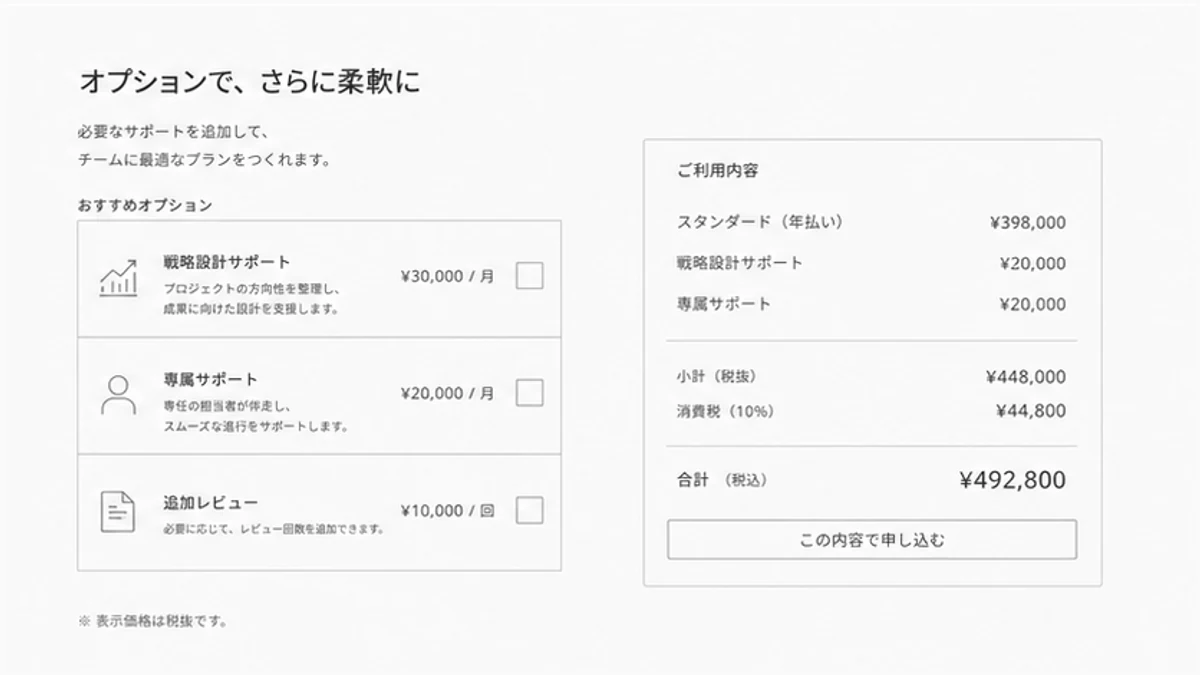Click the 小計（税抜） subtotal row
The width and height of the screenshot is (1200, 675).
tap(871, 377)
